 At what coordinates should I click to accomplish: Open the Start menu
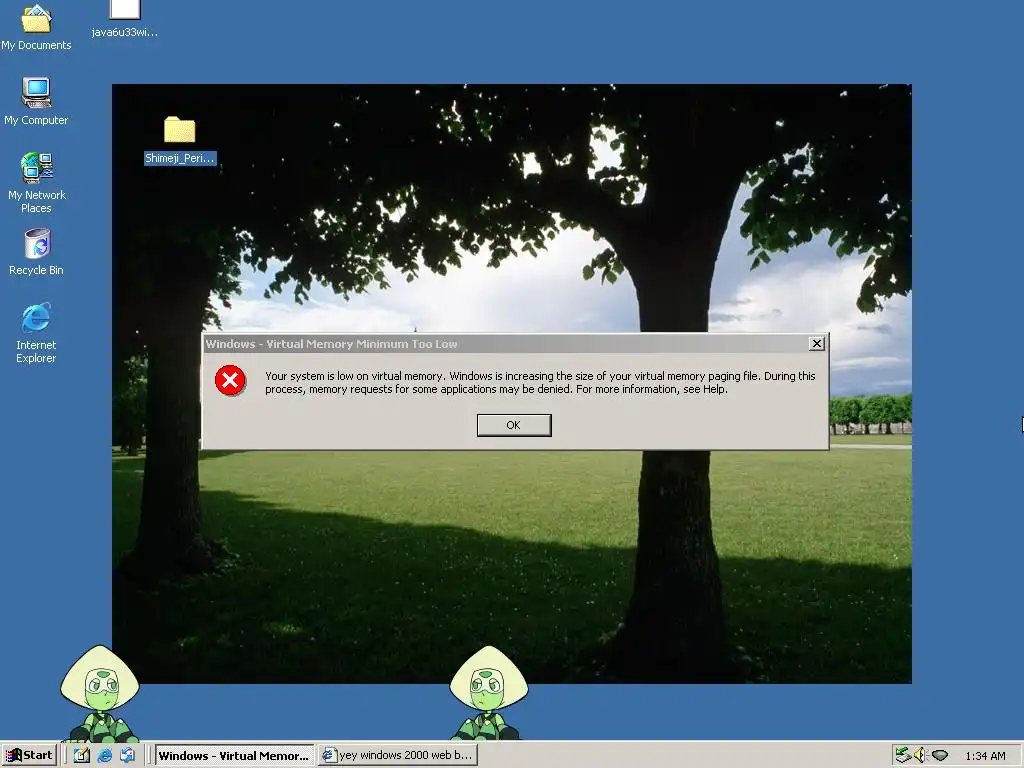pos(29,755)
